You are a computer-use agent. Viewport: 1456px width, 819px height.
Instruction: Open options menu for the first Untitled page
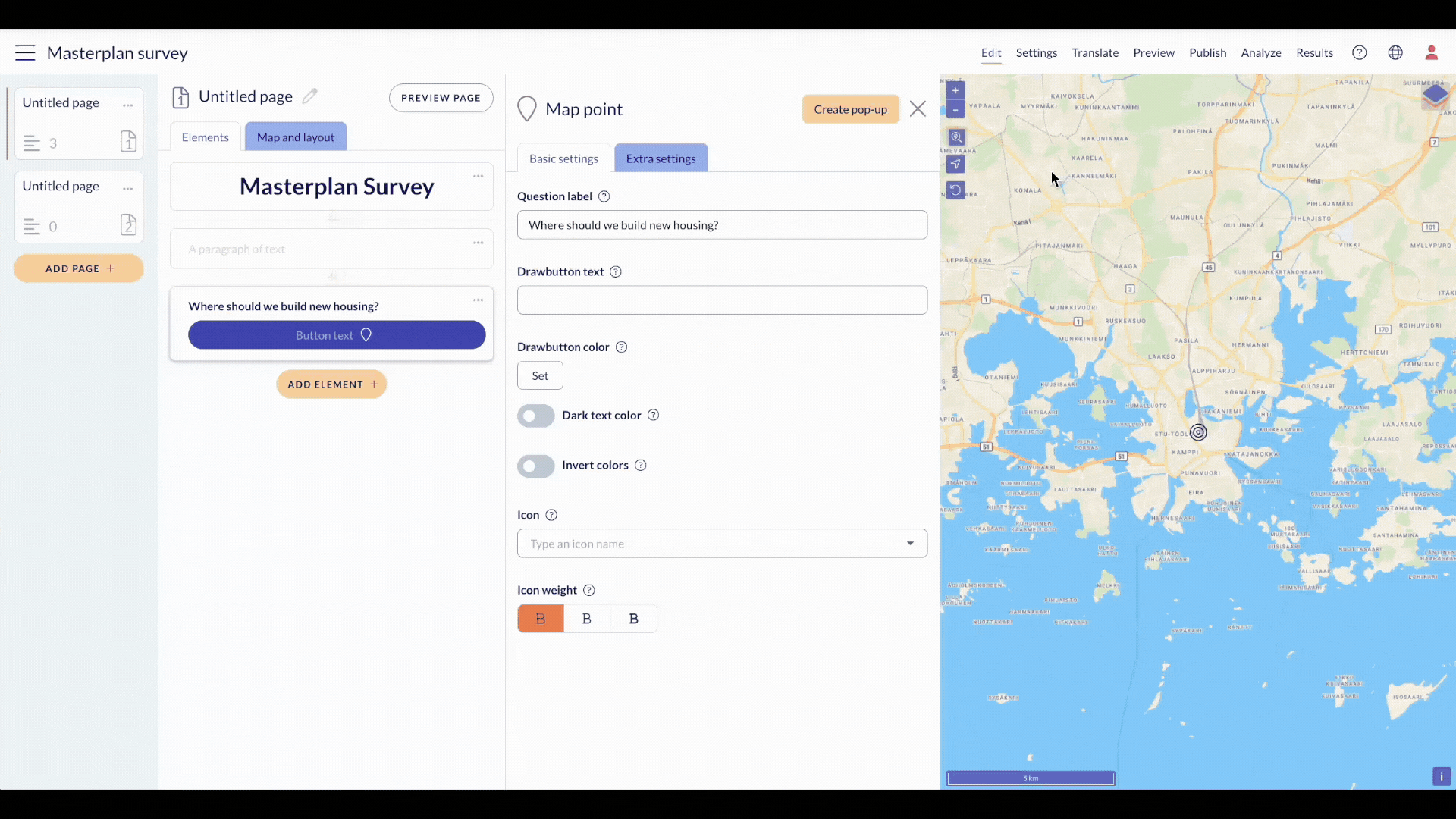point(127,105)
